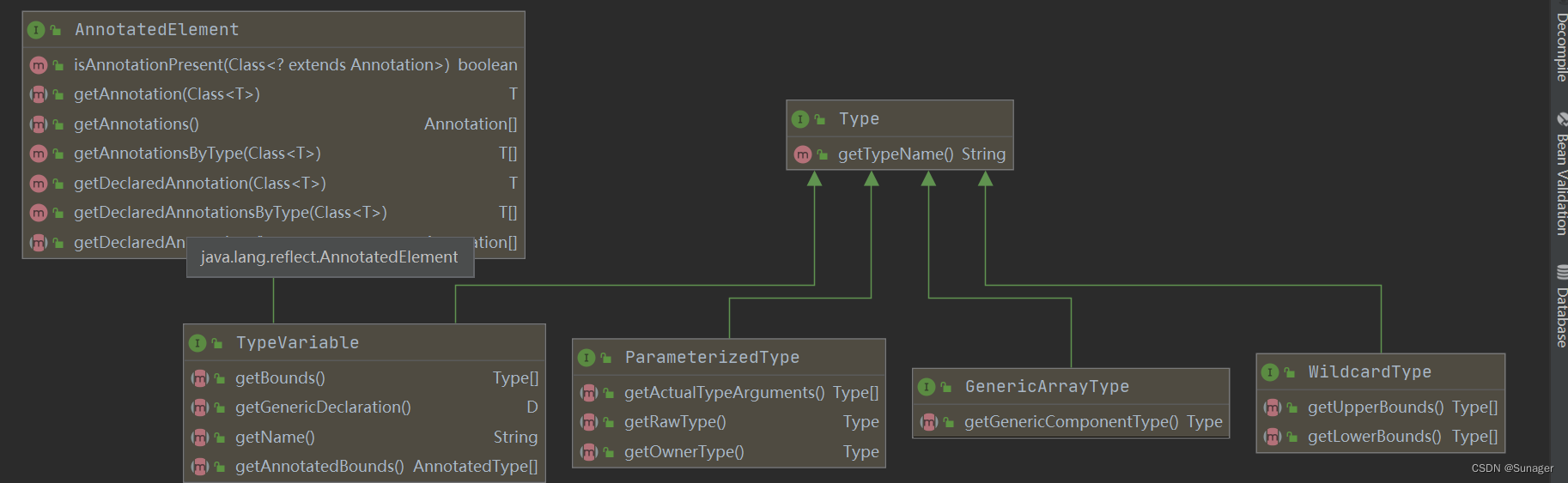Image resolution: width=1568 pixels, height=483 pixels.
Task: Click the WildcardType node title
Action: point(1370,372)
